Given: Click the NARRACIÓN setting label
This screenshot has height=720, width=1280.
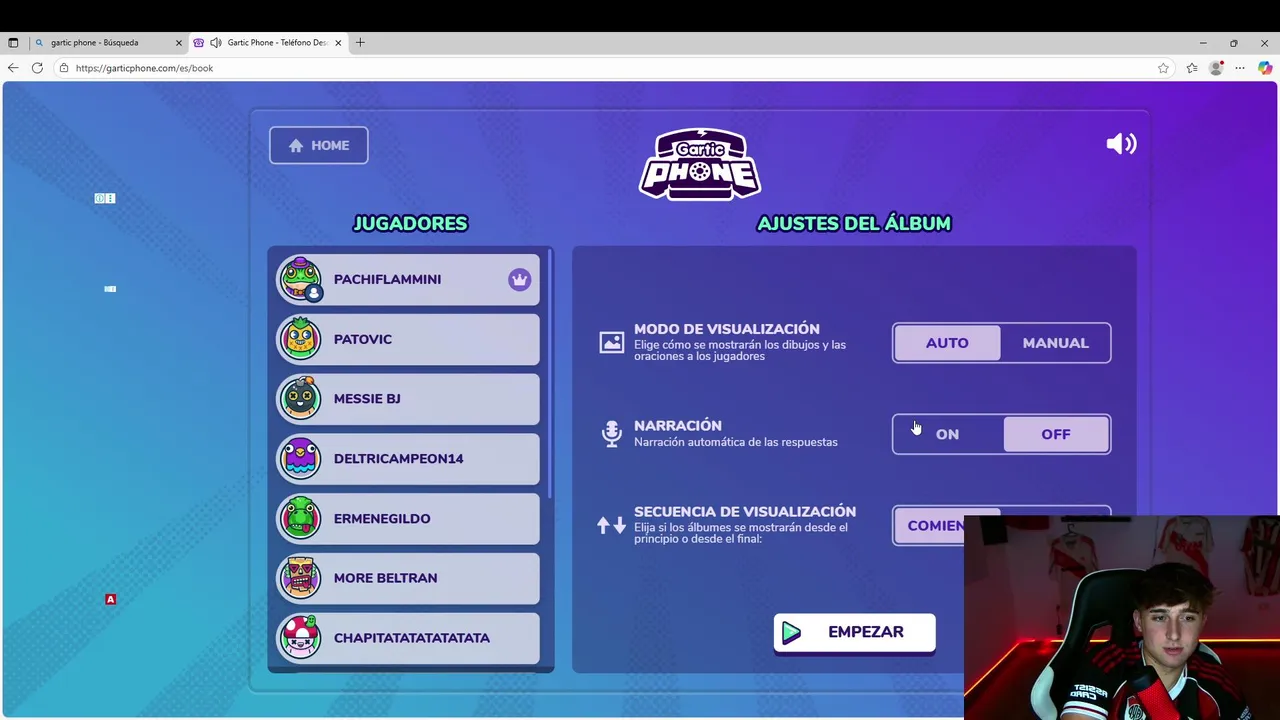Looking at the screenshot, I should [x=678, y=425].
